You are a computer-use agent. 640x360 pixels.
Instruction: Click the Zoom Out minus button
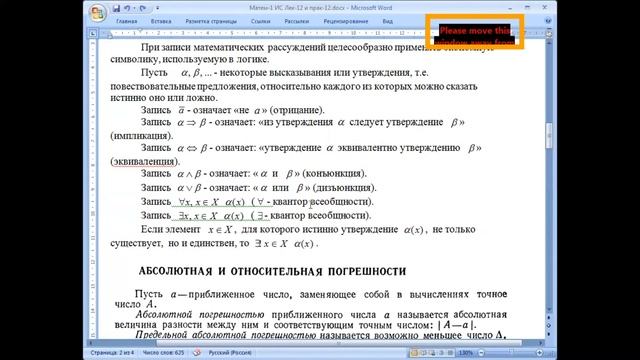tap(481, 353)
